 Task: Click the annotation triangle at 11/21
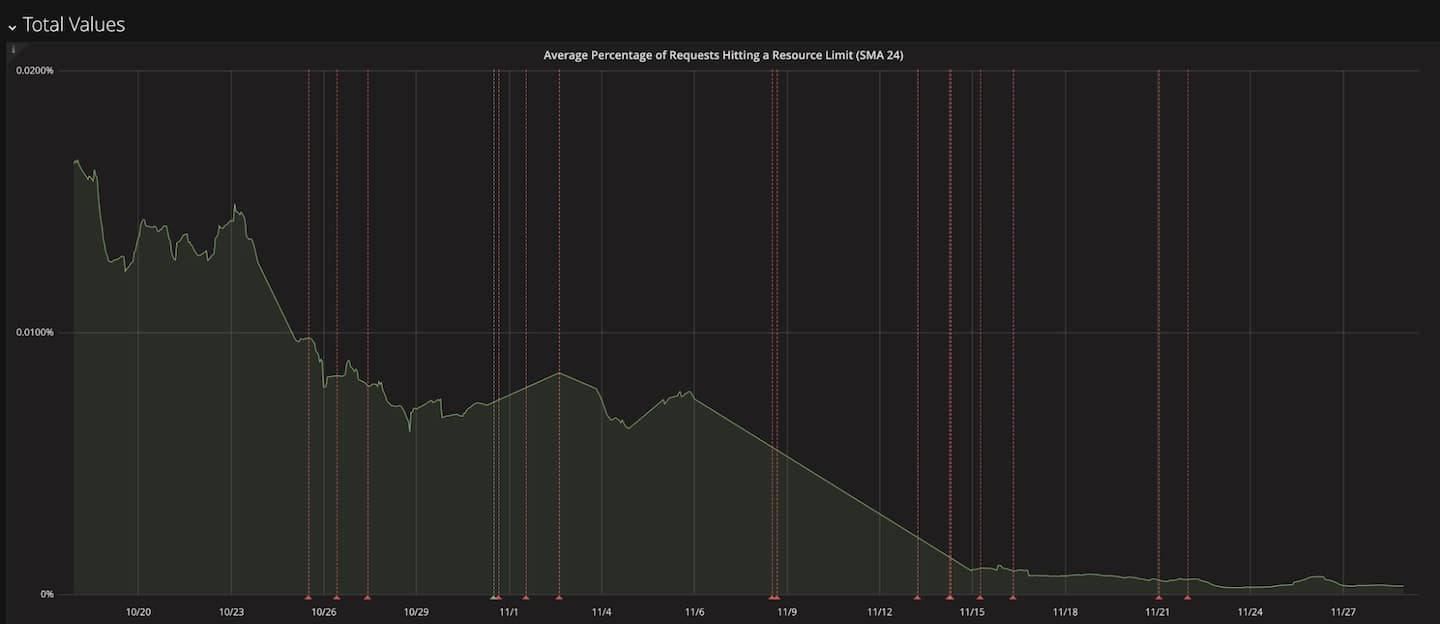tap(1158, 597)
